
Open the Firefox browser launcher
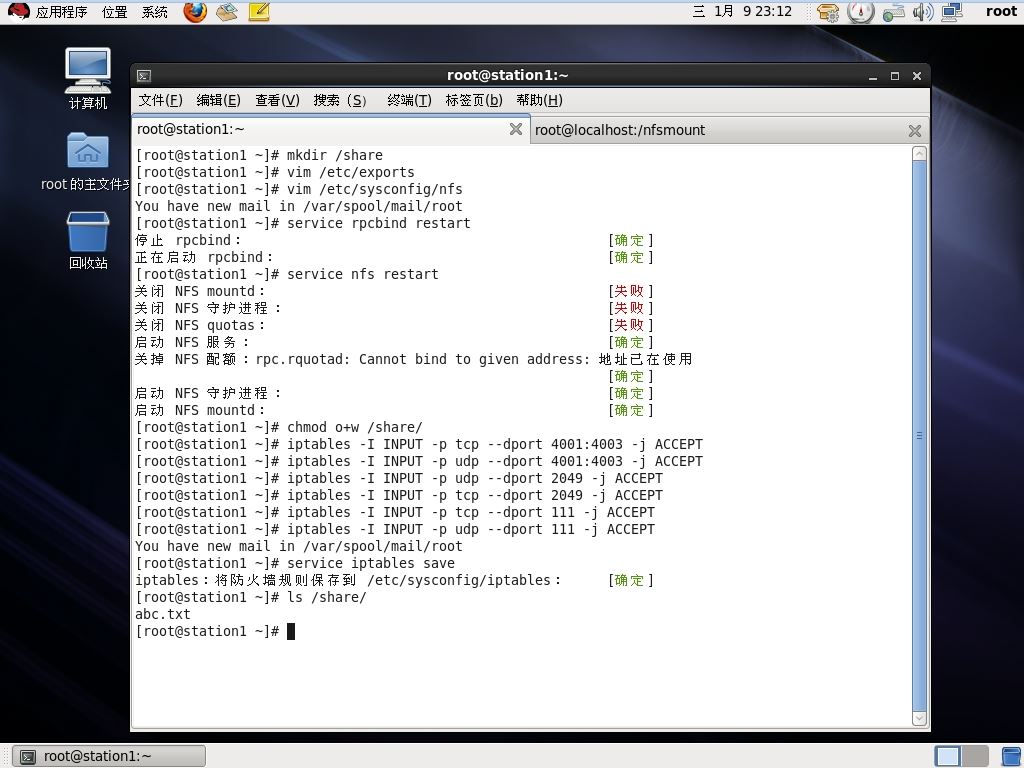click(x=195, y=12)
